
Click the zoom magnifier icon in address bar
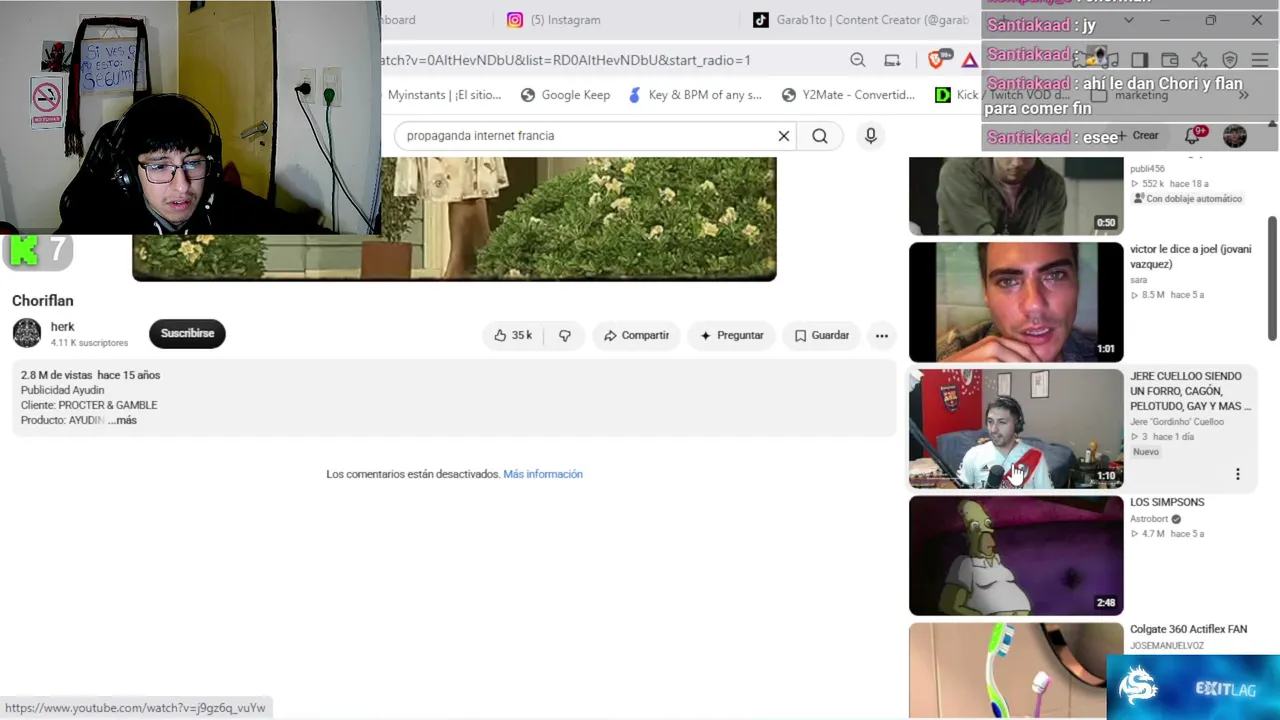click(x=857, y=60)
